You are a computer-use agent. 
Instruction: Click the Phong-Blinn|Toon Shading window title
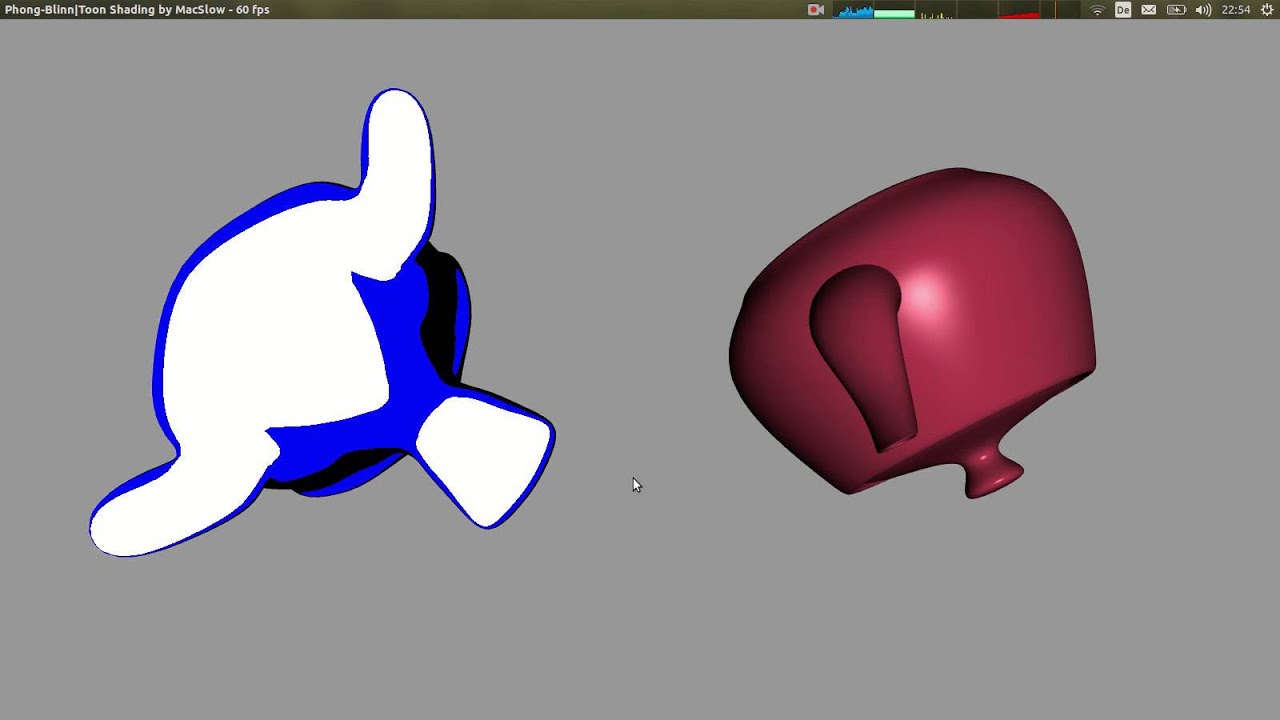(x=137, y=10)
